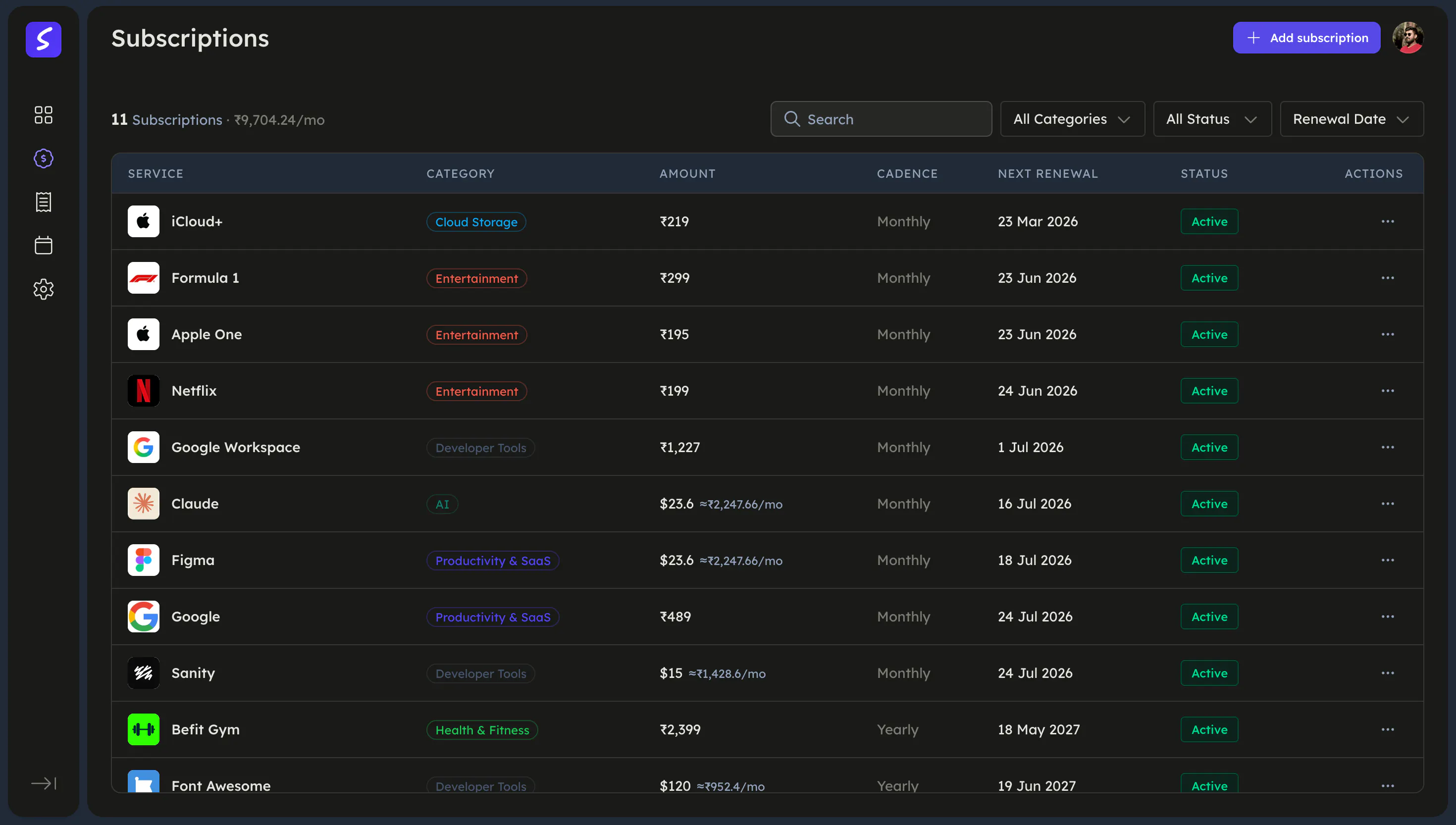Image resolution: width=1456 pixels, height=825 pixels.
Task: Open the All Categories dropdown
Action: coord(1073,119)
